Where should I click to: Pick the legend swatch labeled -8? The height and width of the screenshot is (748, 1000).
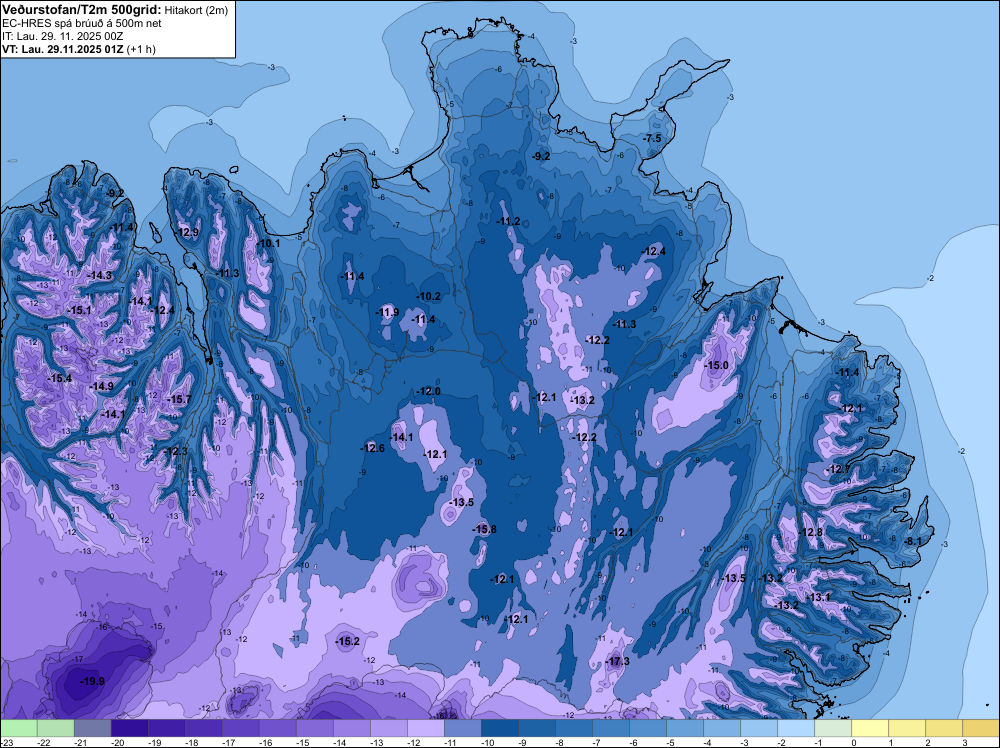click(x=573, y=728)
